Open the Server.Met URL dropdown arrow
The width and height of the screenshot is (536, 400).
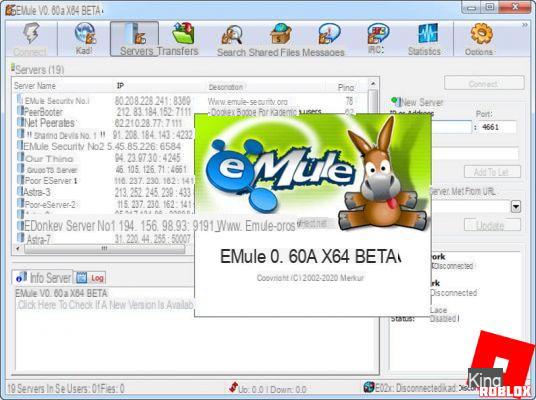coord(516,206)
